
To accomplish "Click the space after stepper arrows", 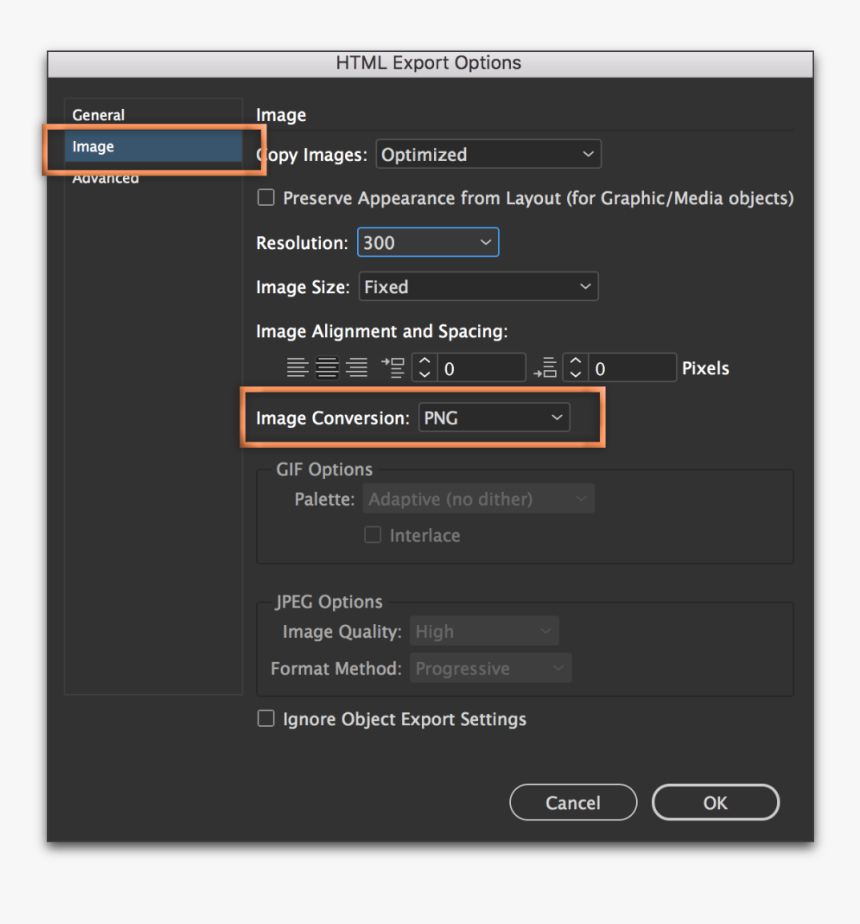I will [x=575, y=368].
